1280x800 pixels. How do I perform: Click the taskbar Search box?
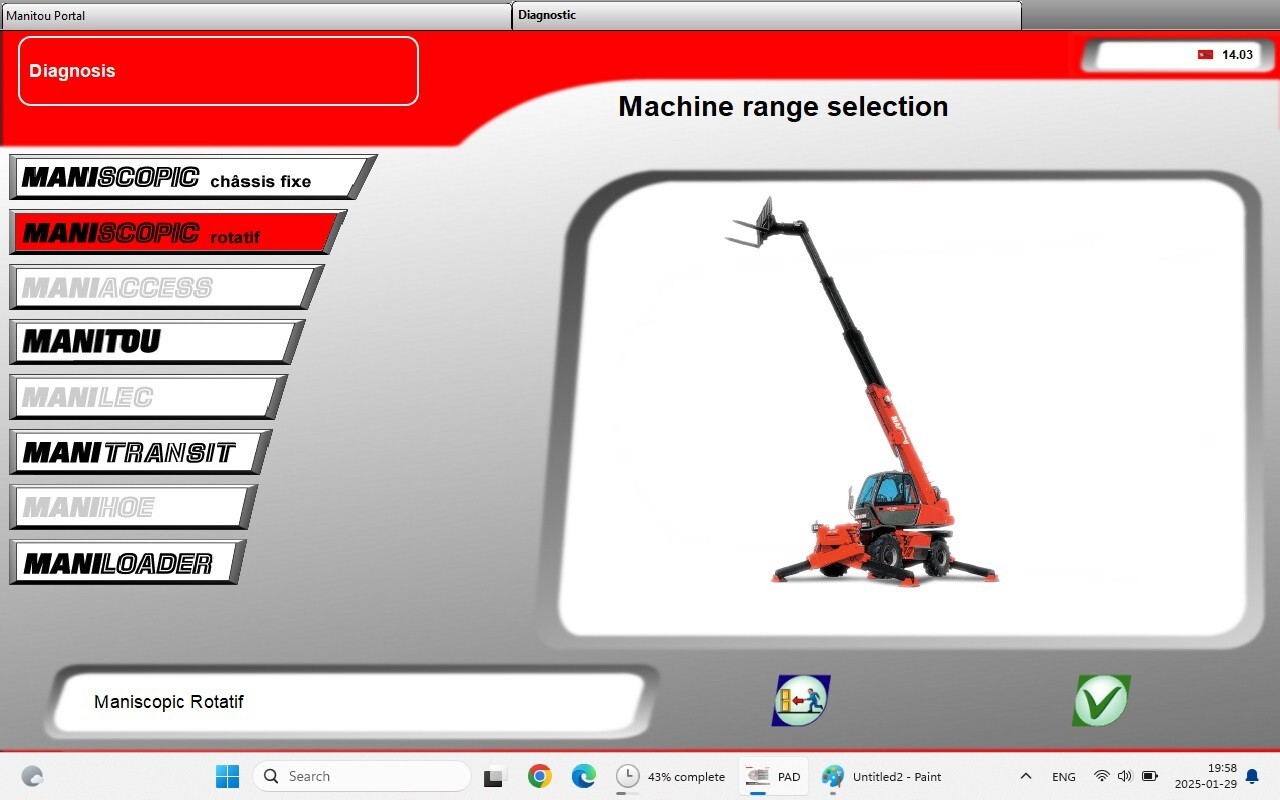pyautogui.click(x=361, y=776)
